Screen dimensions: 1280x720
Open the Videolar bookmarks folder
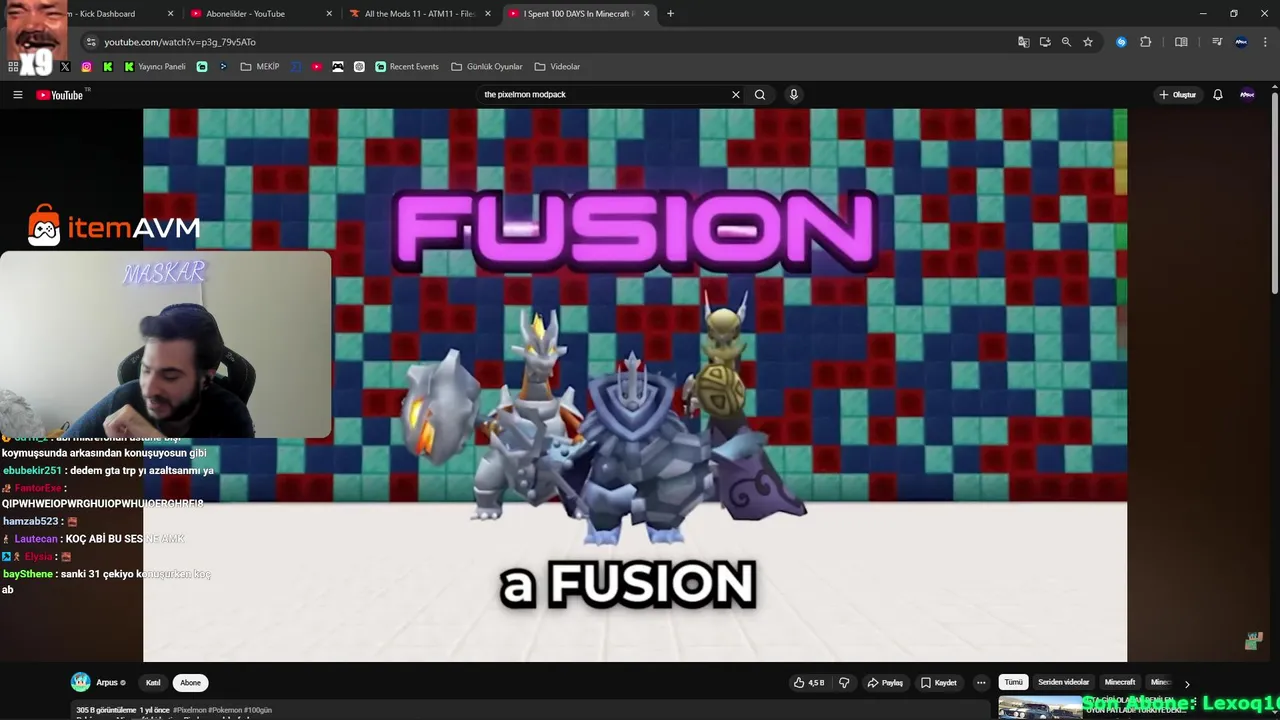557,67
